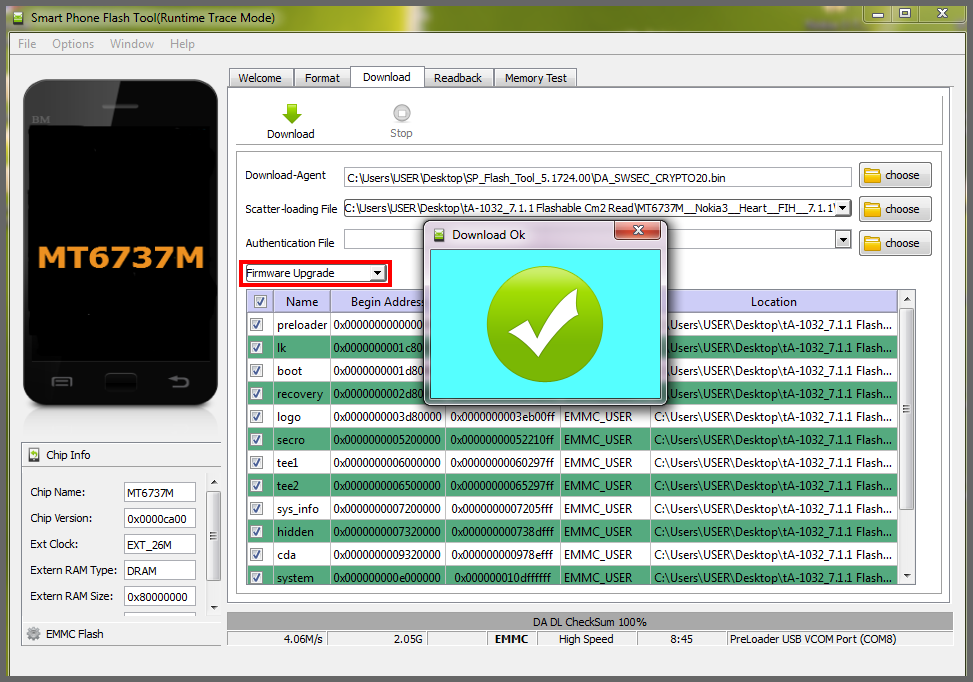Screen dimensions: 973x682
Task: Click Chip Info vertical scrollbar thumb
Action: [x=213, y=536]
